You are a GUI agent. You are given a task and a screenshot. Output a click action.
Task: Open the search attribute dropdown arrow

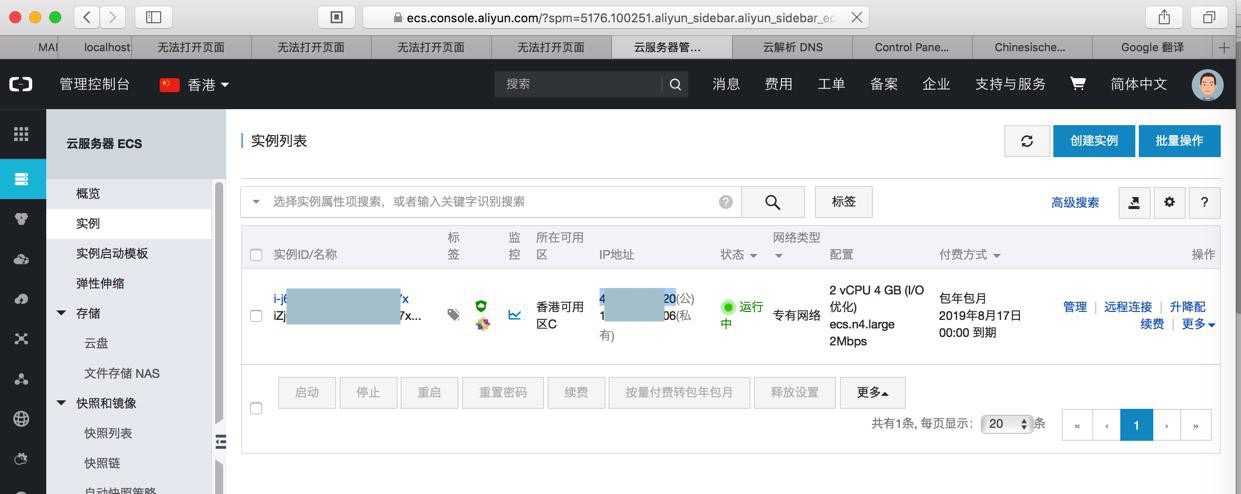coord(256,202)
